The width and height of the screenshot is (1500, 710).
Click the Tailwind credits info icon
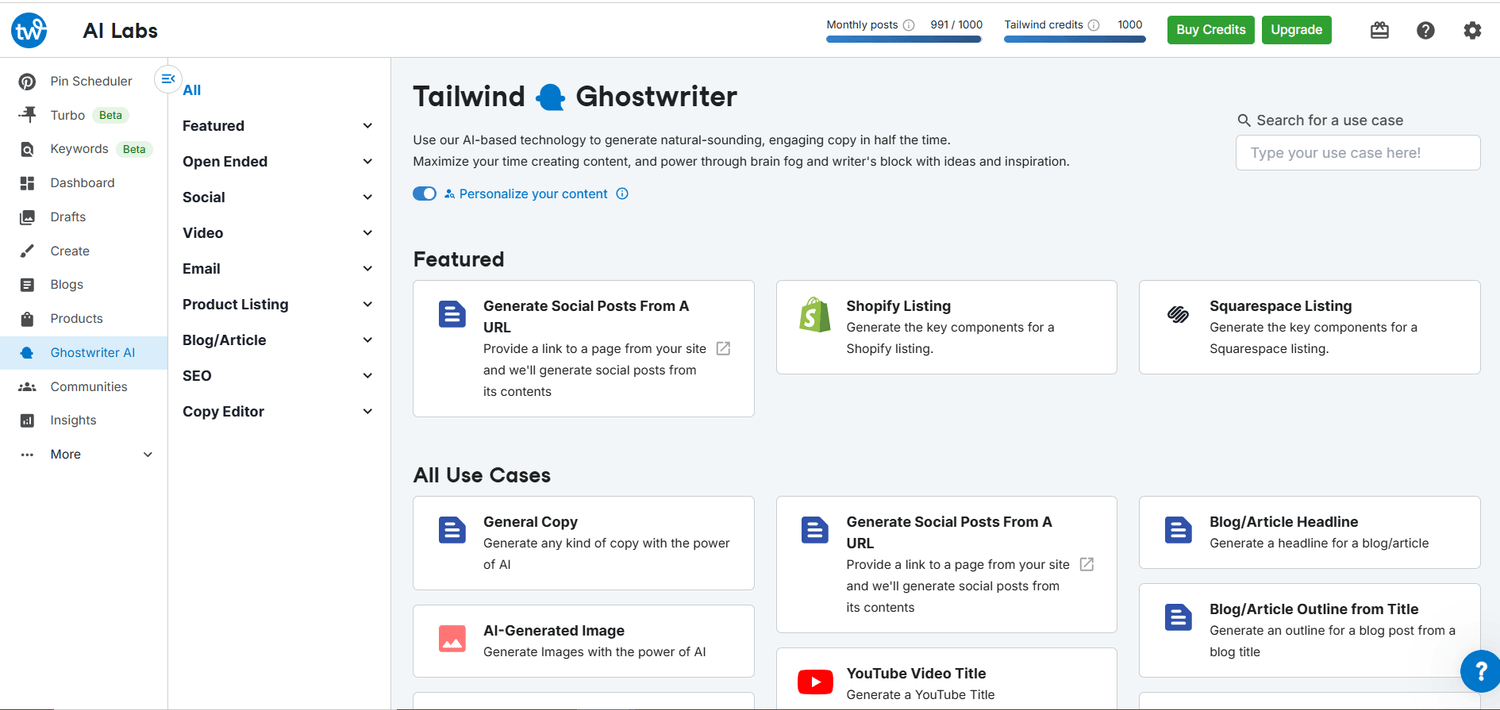click(x=1094, y=25)
